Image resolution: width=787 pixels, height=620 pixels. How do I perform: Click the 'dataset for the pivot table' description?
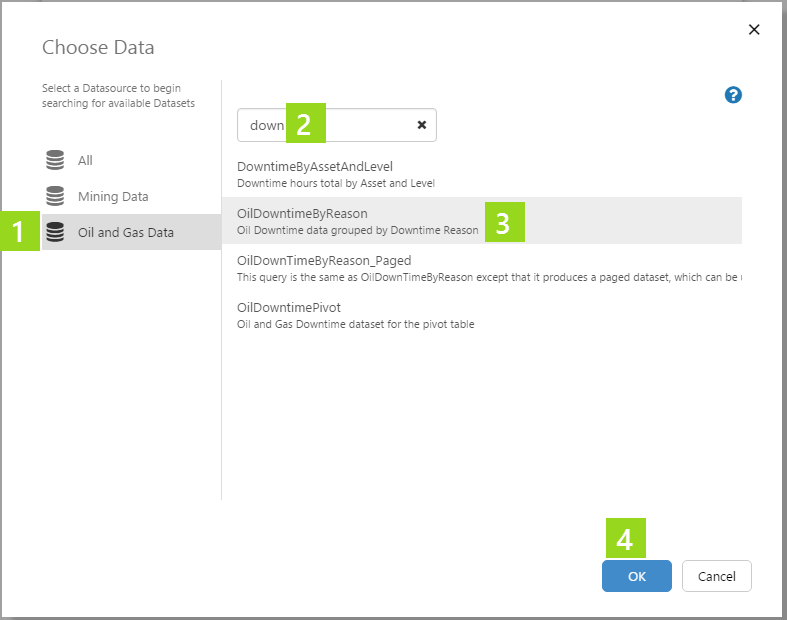coord(355,324)
